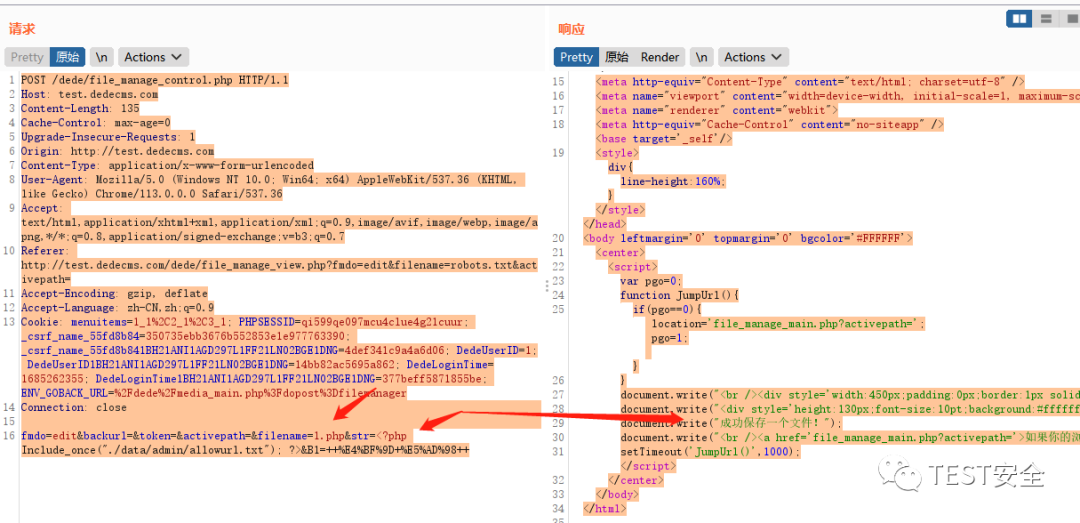Click the closing </head> tag line
This screenshot has height=523, width=1080.
(605, 224)
